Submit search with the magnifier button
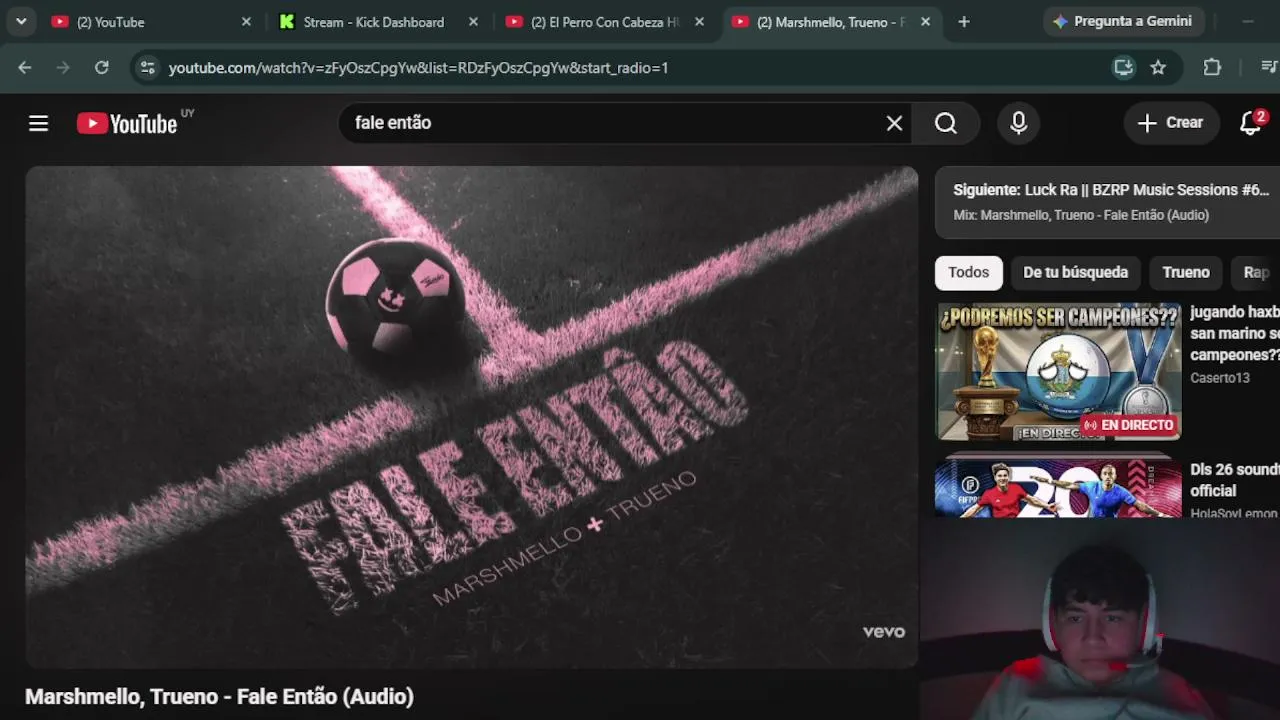The width and height of the screenshot is (1280, 720). coord(946,123)
